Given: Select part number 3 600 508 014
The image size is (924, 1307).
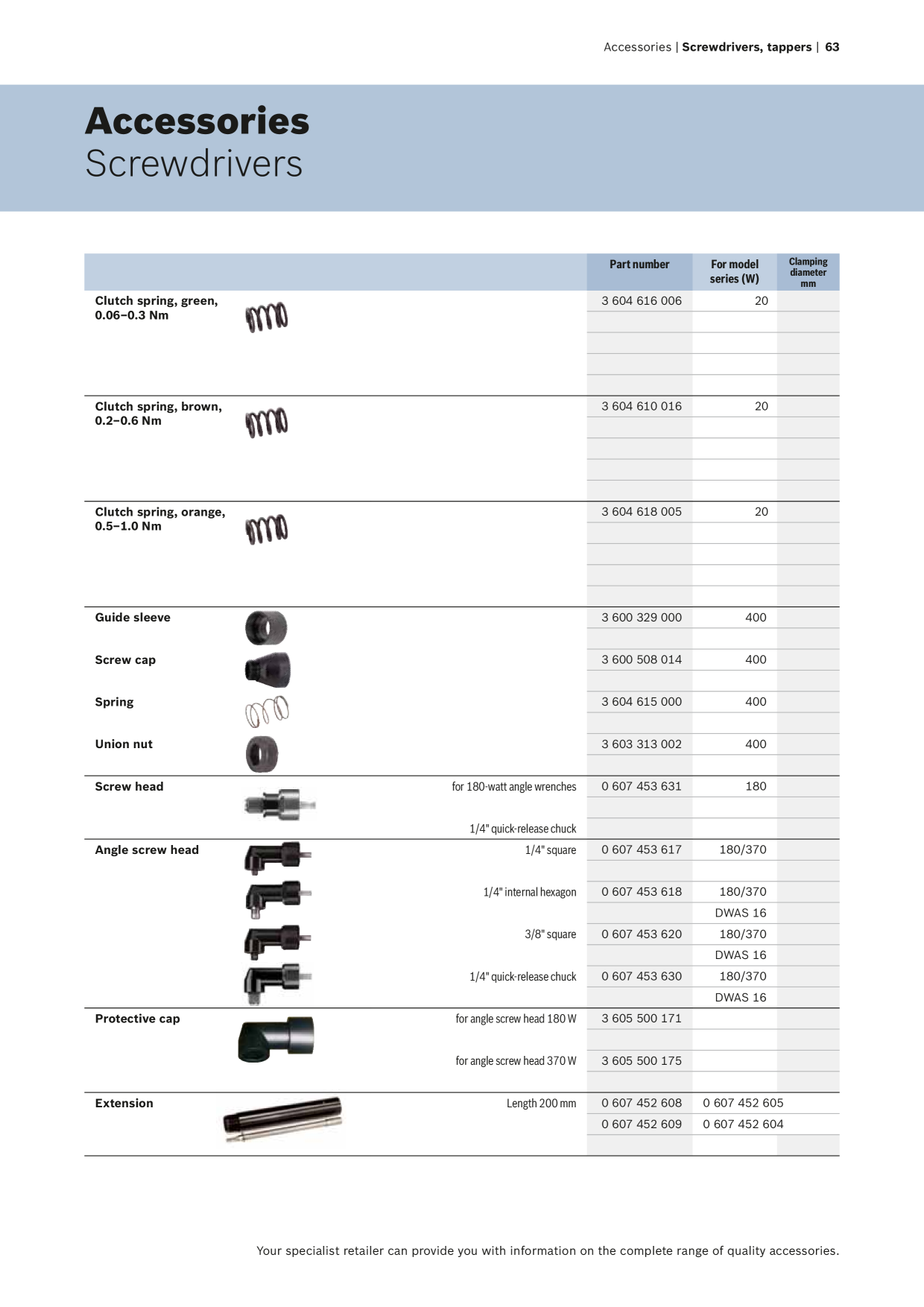Looking at the screenshot, I should coord(642,659).
